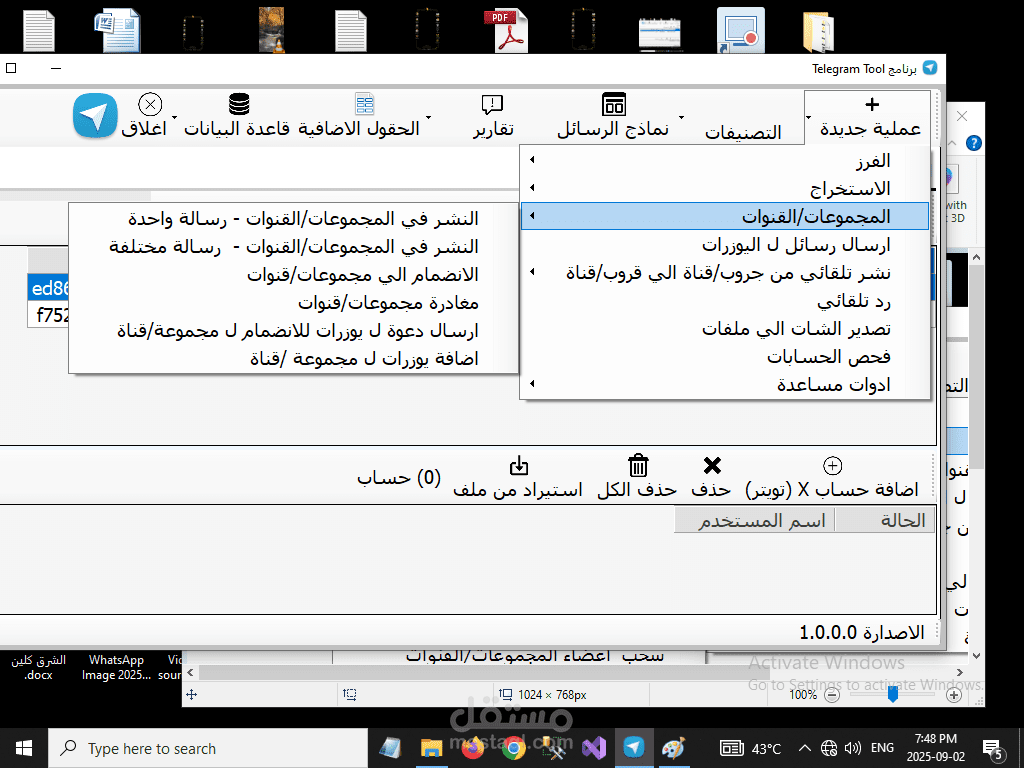This screenshot has width=1024, height=768.
Task: Open قاعدة البيانات database icon
Action: point(239,104)
